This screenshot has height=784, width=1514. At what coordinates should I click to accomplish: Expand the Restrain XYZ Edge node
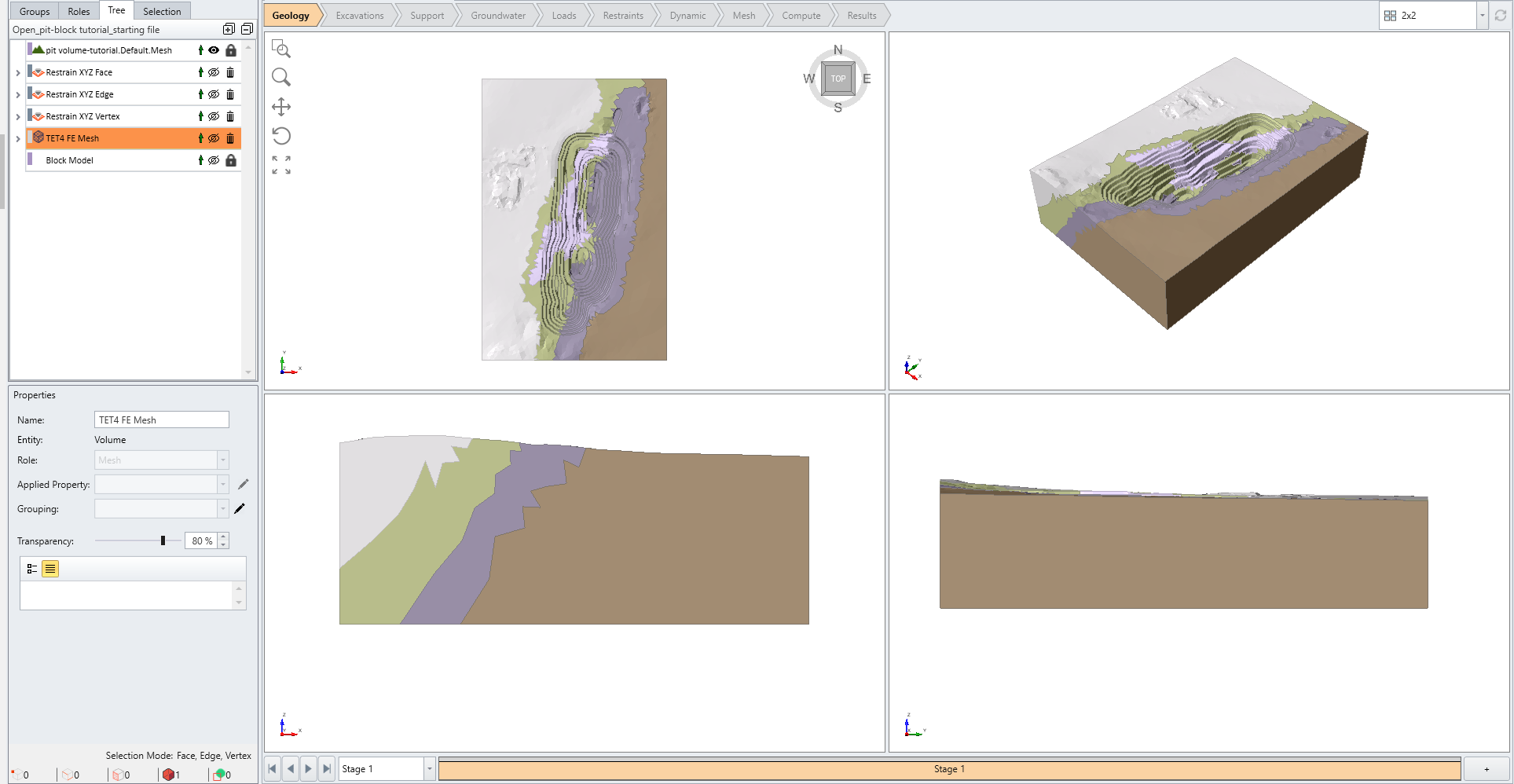pyautogui.click(x=18, y=94)
